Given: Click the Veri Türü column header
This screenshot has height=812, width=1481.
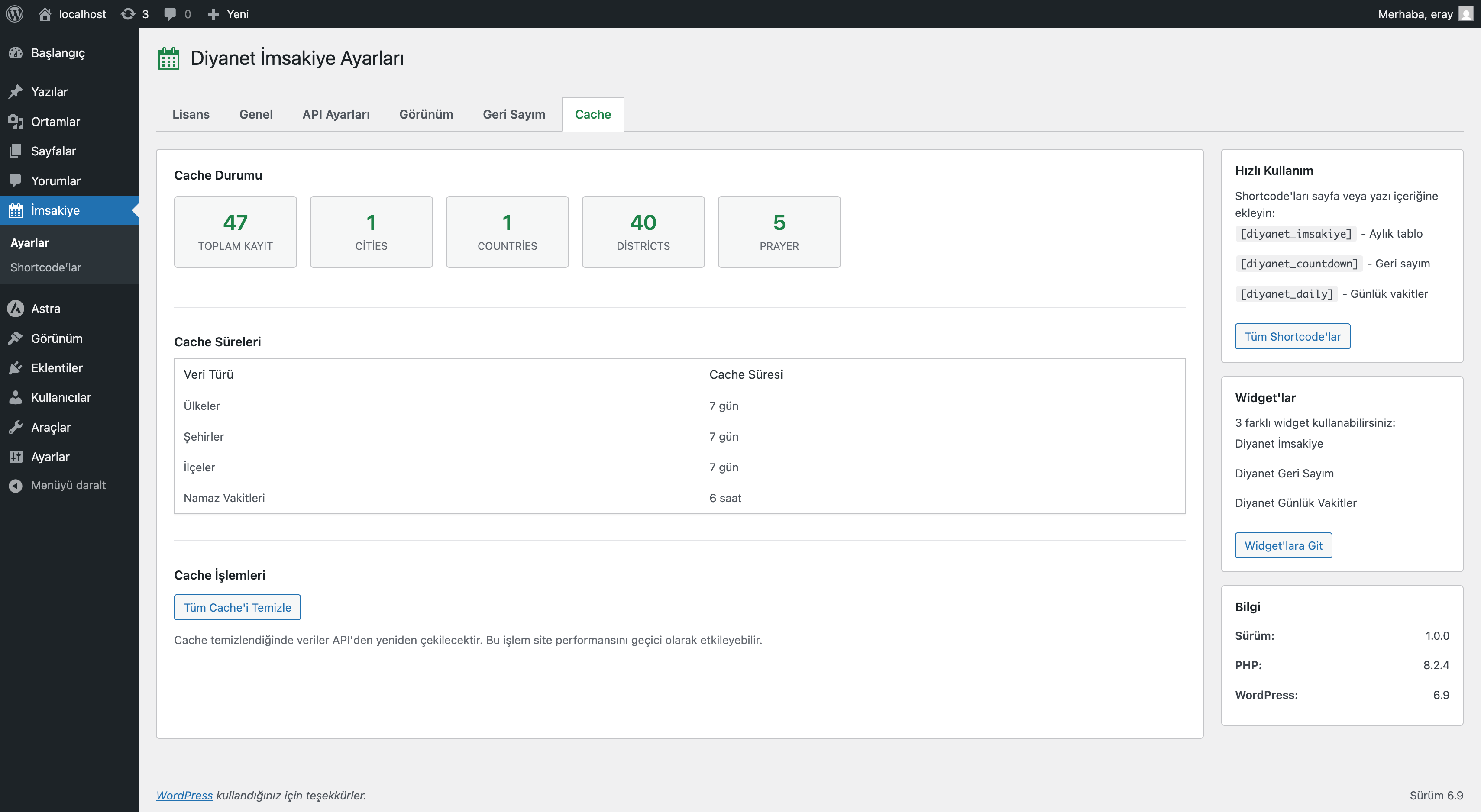Looking at the screenshot, I should point(209,375).
